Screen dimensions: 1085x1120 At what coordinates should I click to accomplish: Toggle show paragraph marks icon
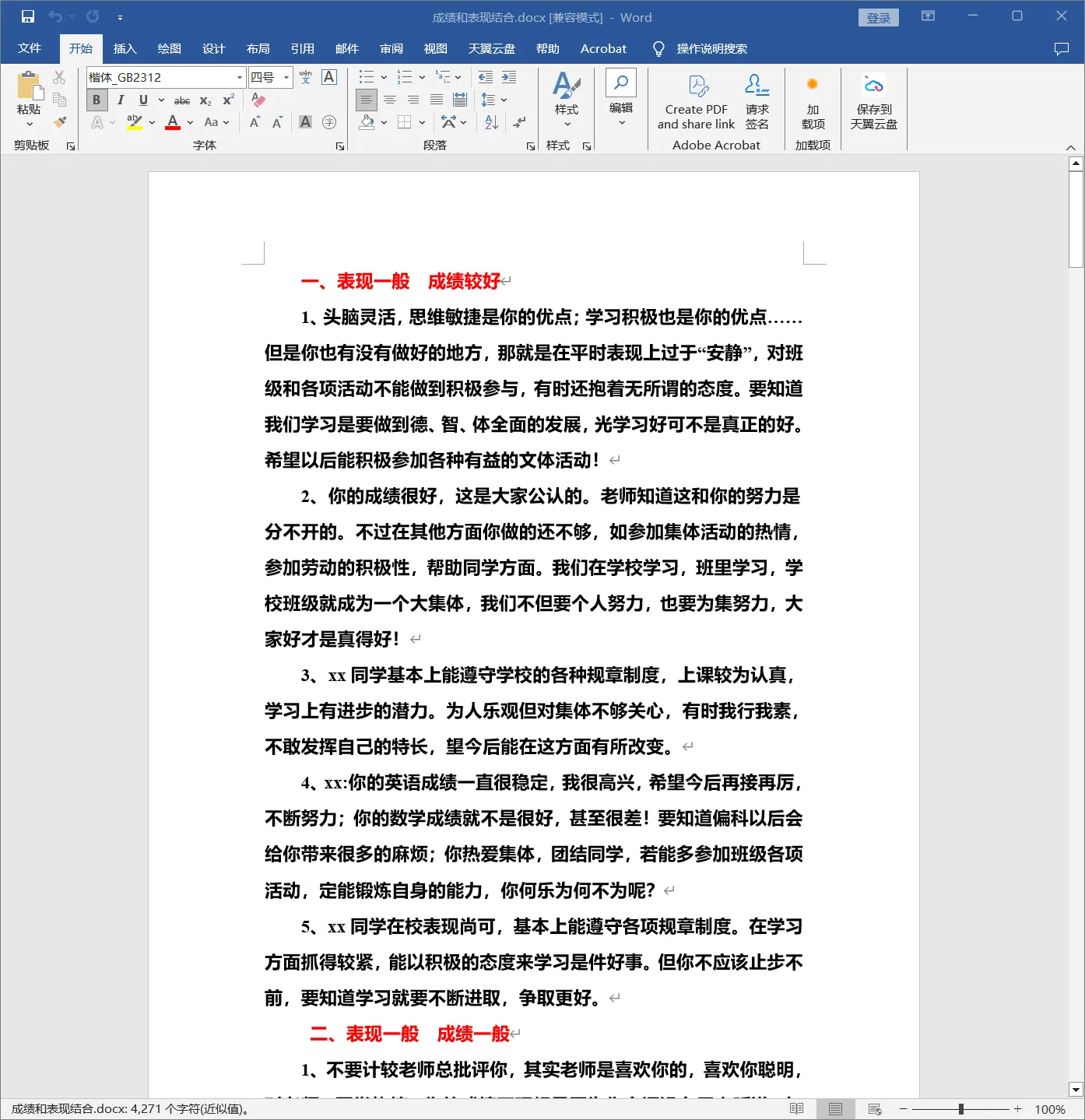point(519,122)
